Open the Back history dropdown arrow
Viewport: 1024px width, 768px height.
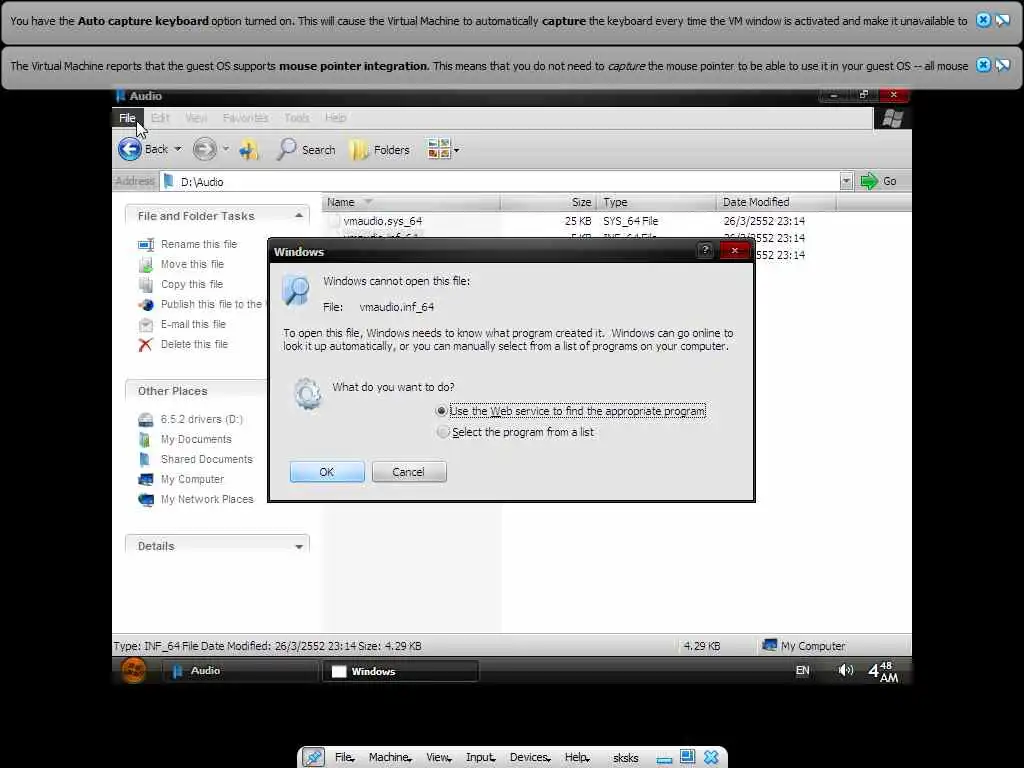coord(178,150)
